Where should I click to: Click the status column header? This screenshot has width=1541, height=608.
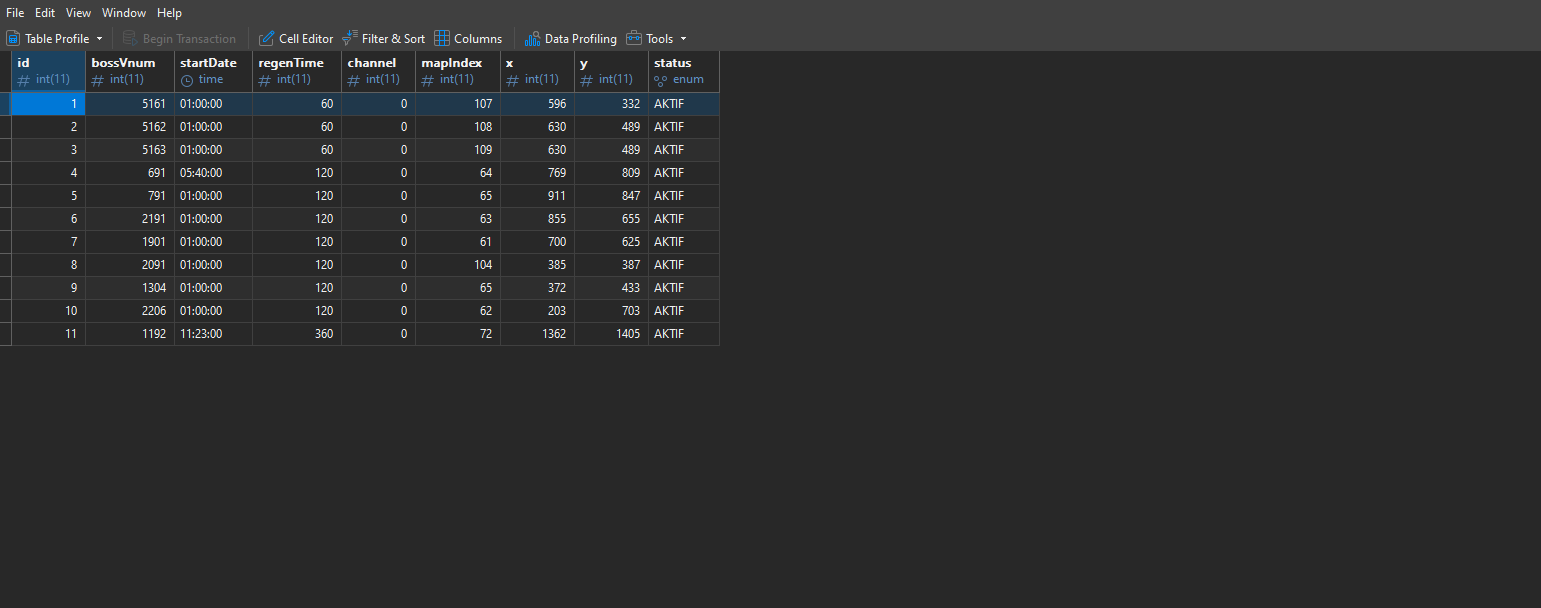tap(684, 71)
